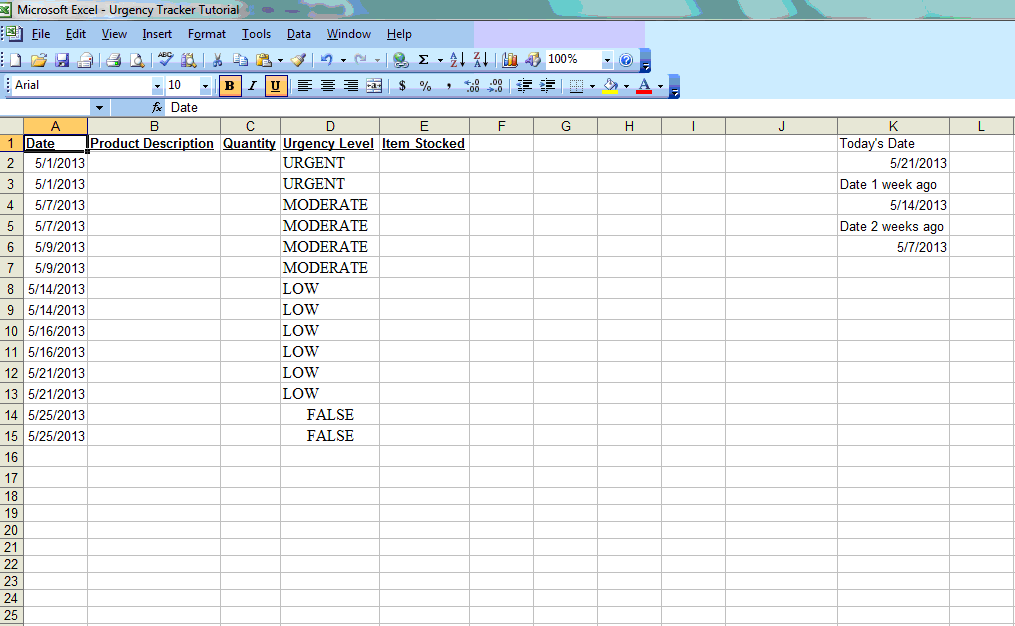Run spell check with the spelling icon
The image size is (1015, 626).
(166, 60)
